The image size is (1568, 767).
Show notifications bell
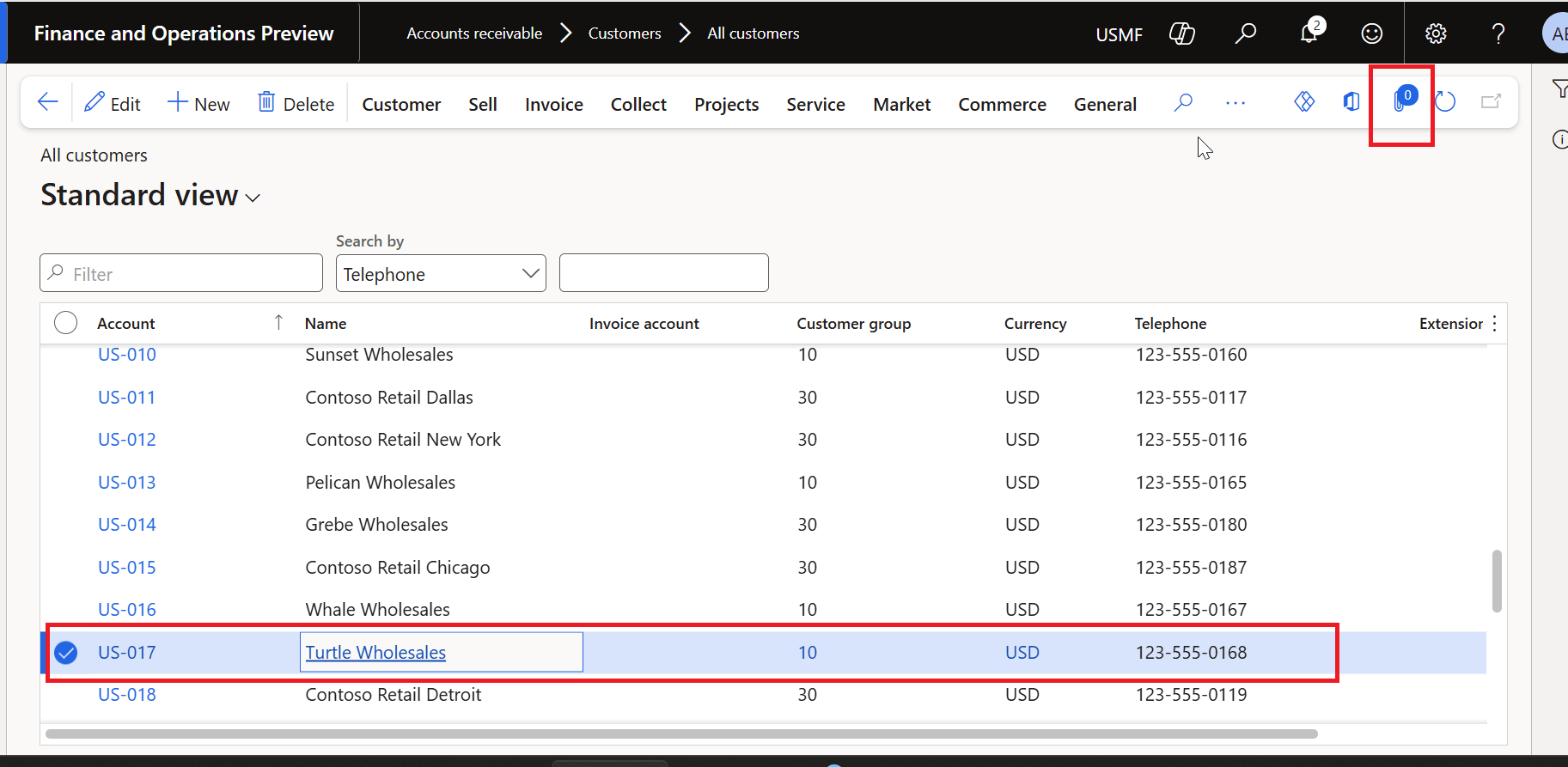click(x=1309, y=32)
